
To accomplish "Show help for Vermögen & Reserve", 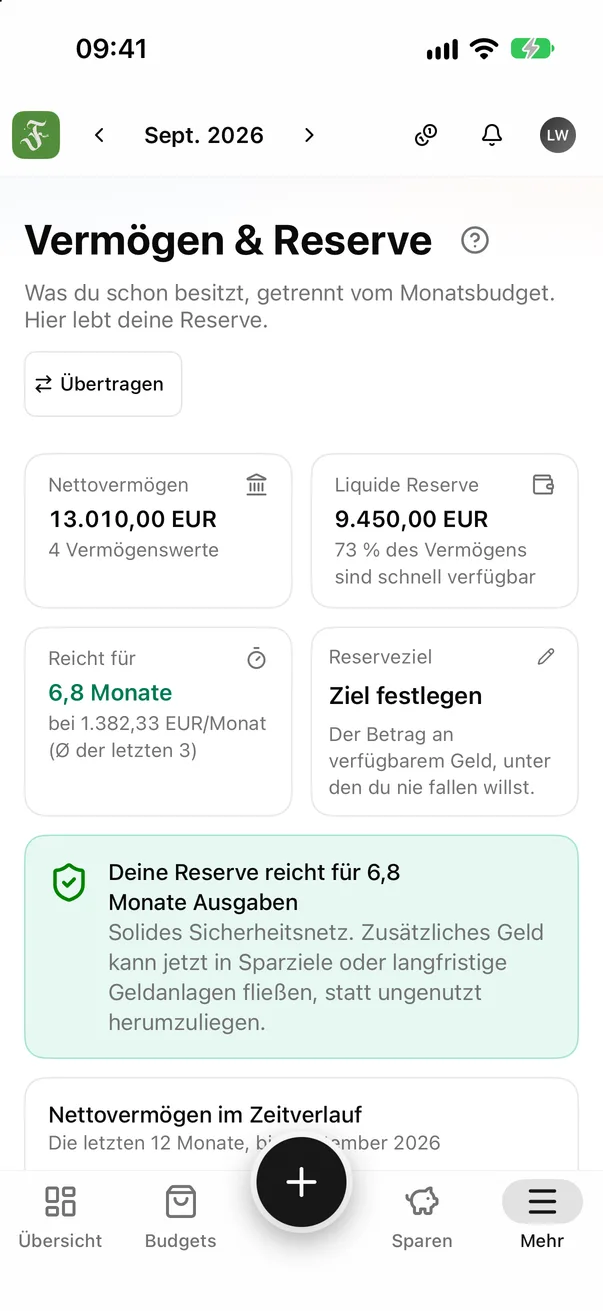I will tap(475, 240).
